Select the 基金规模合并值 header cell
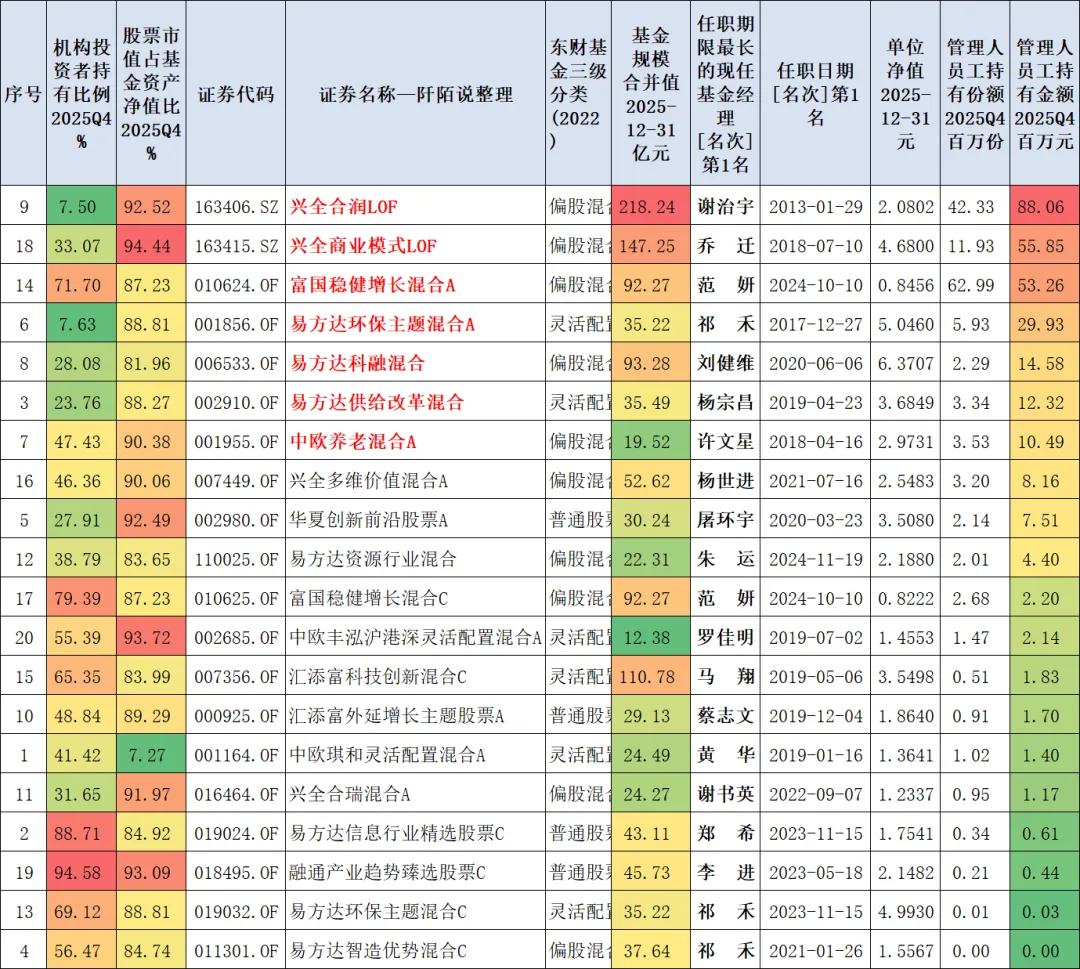This screenshot has height=969, width=1080. 651,94
